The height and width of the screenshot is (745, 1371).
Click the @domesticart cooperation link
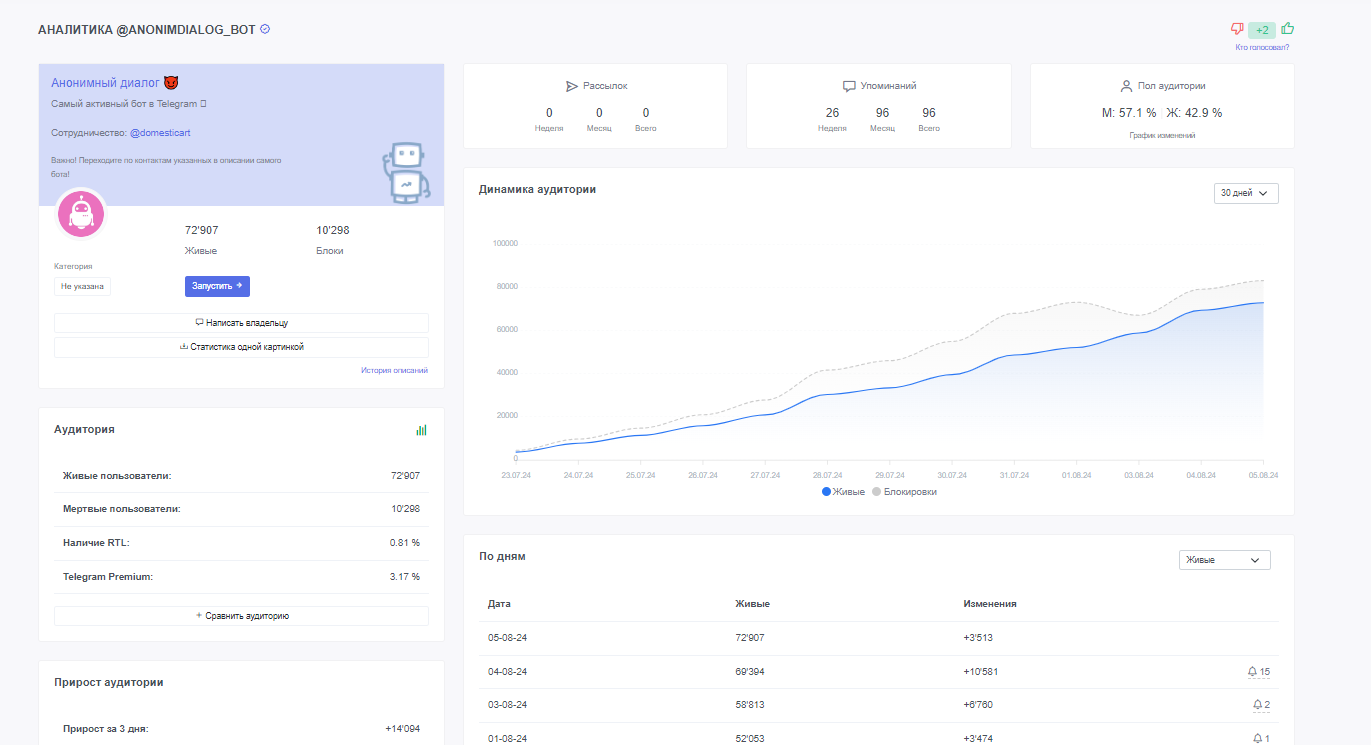[159, 133]
